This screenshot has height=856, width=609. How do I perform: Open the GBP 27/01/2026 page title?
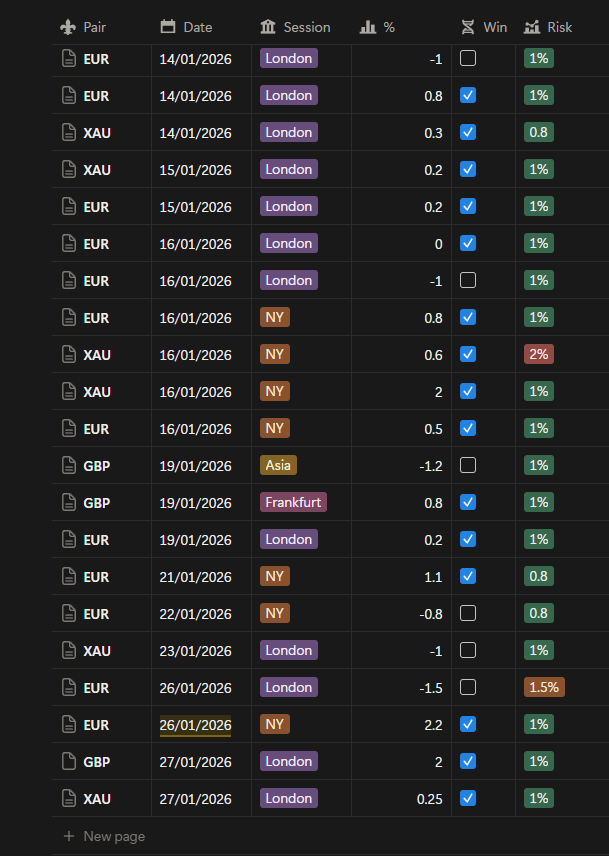(x=97, y=762)
